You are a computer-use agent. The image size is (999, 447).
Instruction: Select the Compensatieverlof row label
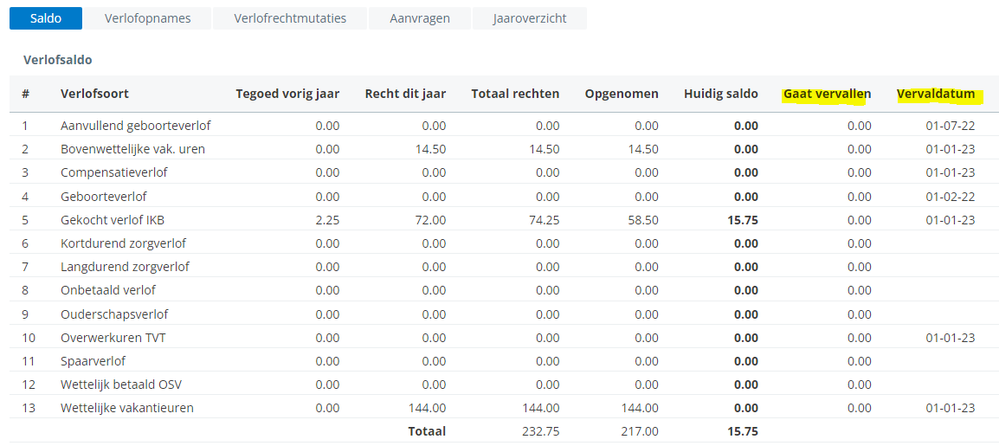[115, 173]
